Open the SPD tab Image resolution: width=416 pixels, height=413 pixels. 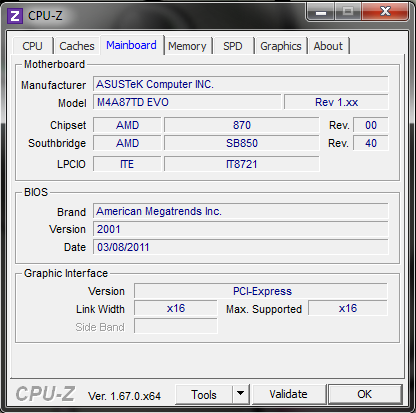pyautogui.click(x=233, y=46)
